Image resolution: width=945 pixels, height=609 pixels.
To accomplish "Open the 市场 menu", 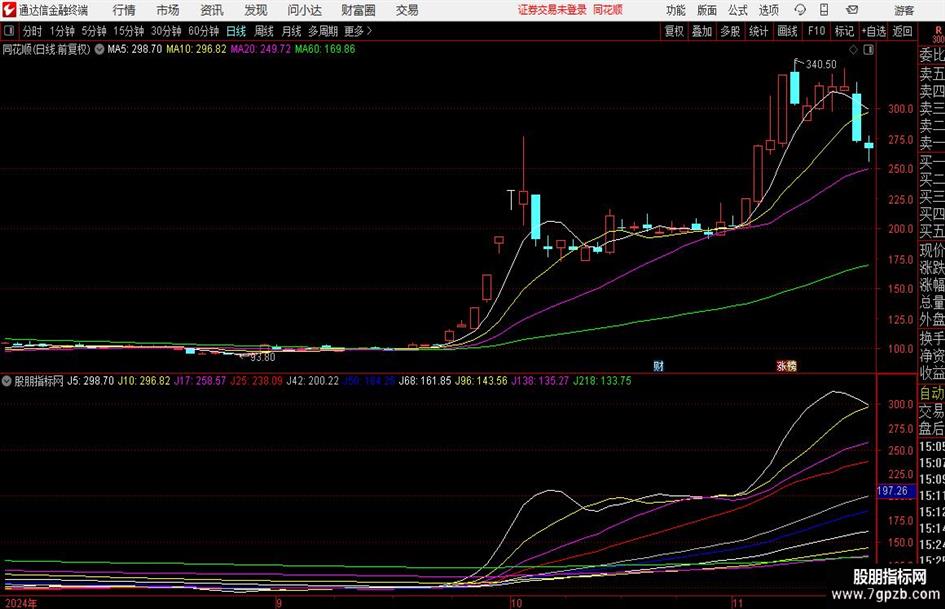I will [x=168, y=10].
